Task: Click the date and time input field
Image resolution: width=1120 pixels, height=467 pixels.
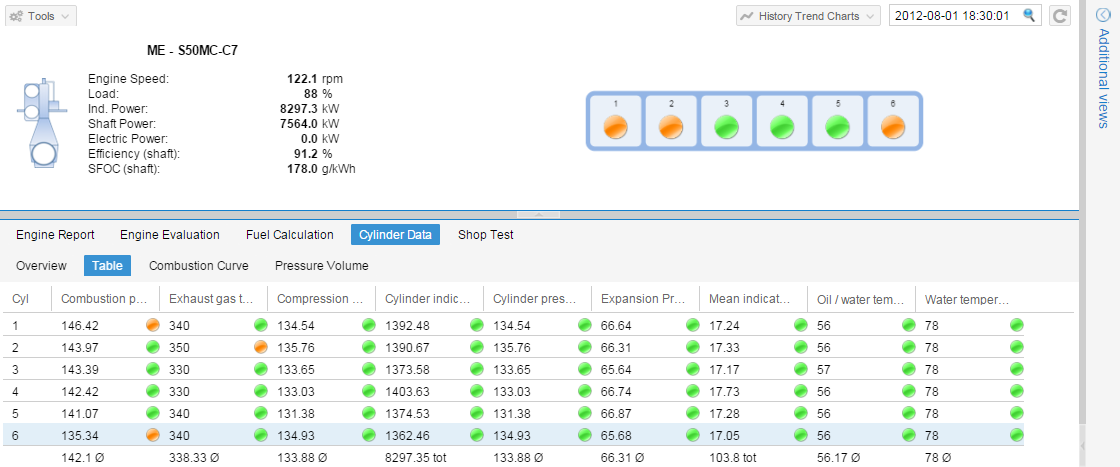Action: [952, 16]
